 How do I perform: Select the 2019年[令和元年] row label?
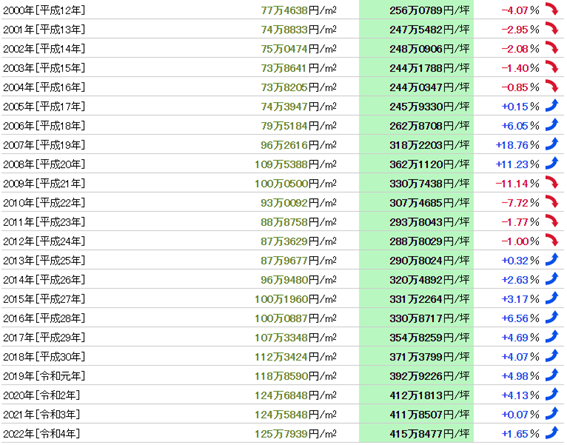click(44, 376)
